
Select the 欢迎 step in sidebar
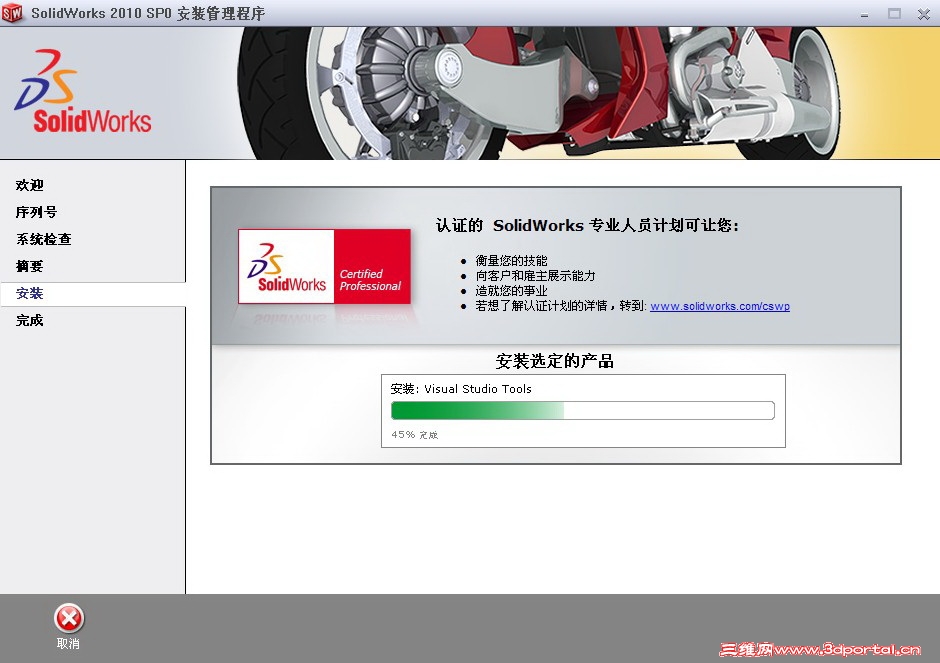[29, 185]
